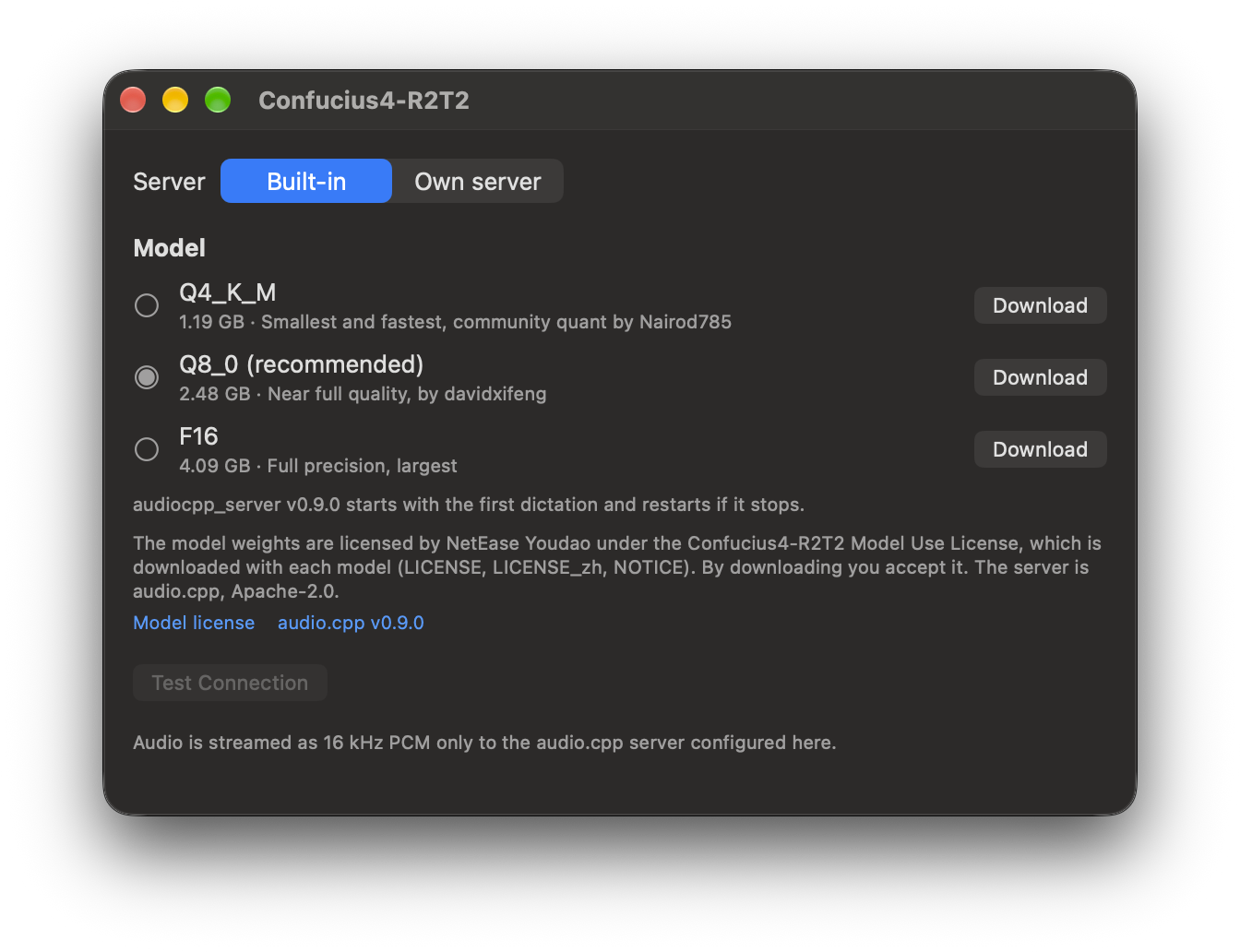Screen dimensions: 1240x952
Task: Open the Model license link
Action: (194, 623)
